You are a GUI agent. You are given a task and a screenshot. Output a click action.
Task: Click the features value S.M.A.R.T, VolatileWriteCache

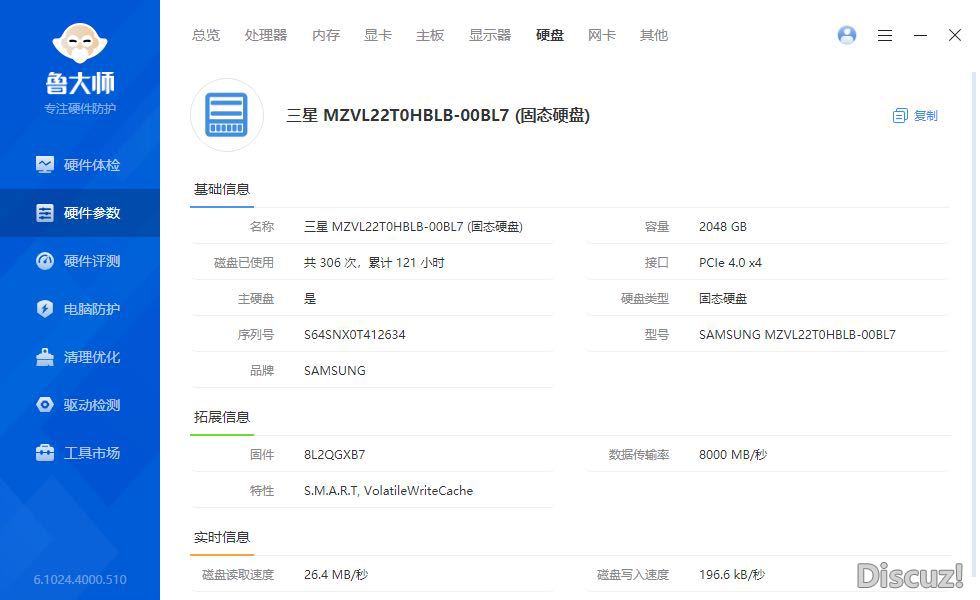(388, 491)
